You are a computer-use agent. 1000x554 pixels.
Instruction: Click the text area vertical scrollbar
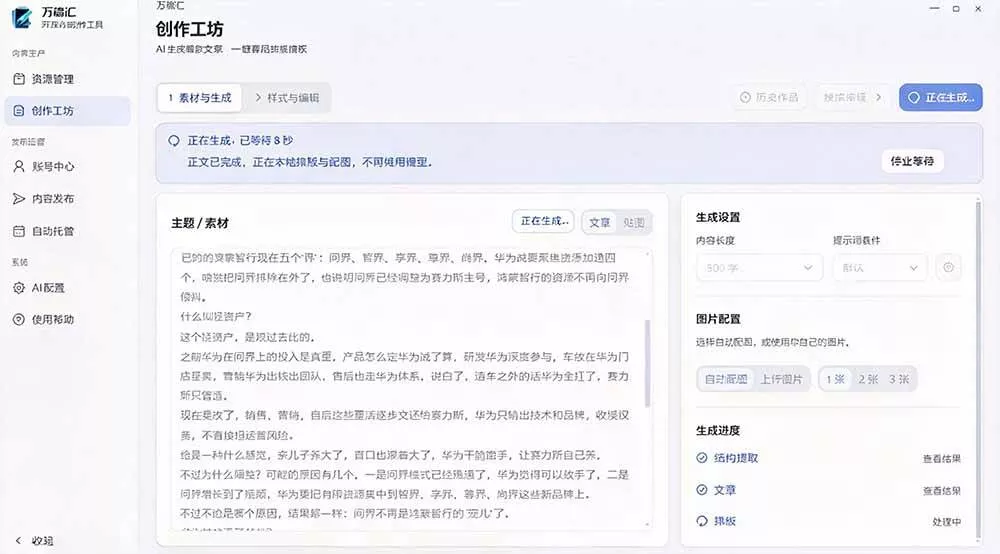[648, 362]
